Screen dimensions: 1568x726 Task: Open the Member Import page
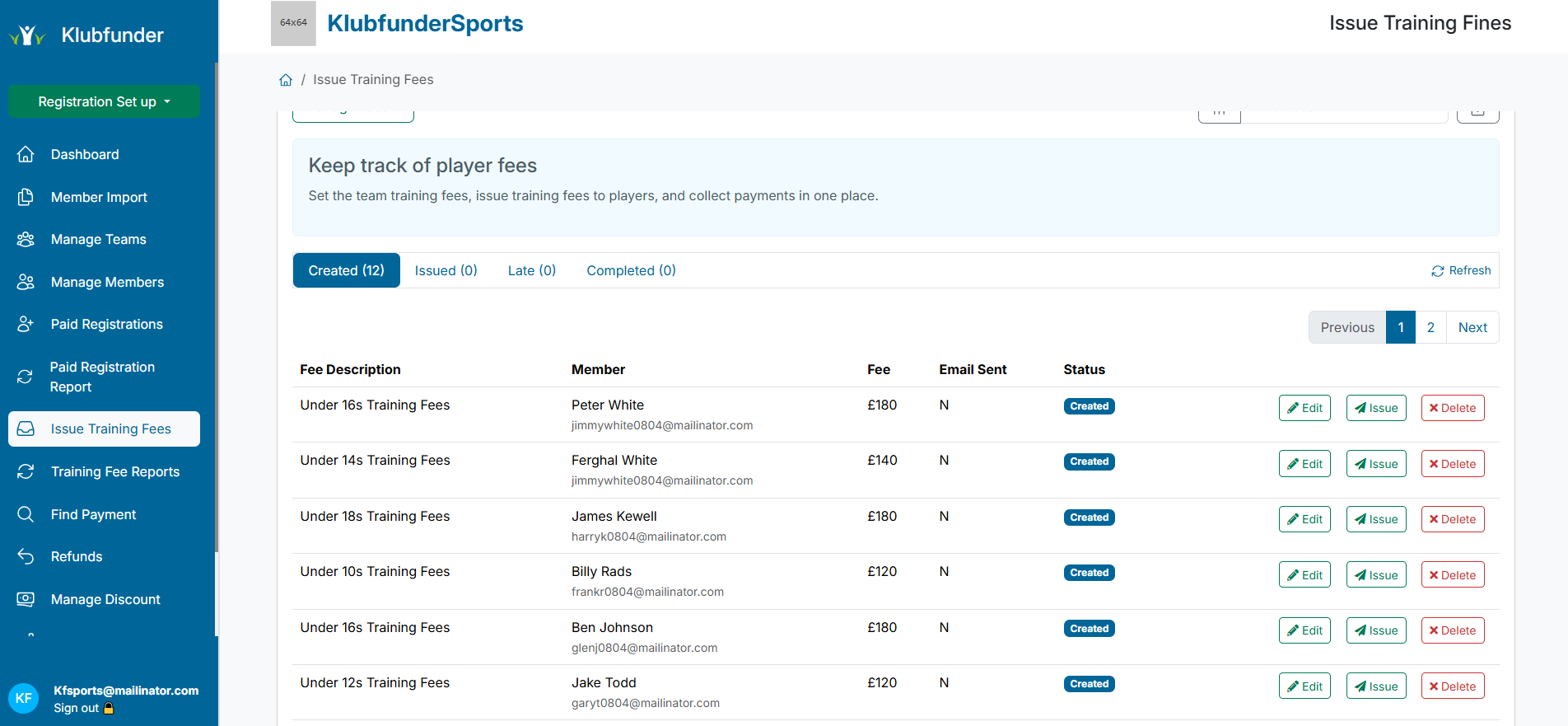coord(99,197)
